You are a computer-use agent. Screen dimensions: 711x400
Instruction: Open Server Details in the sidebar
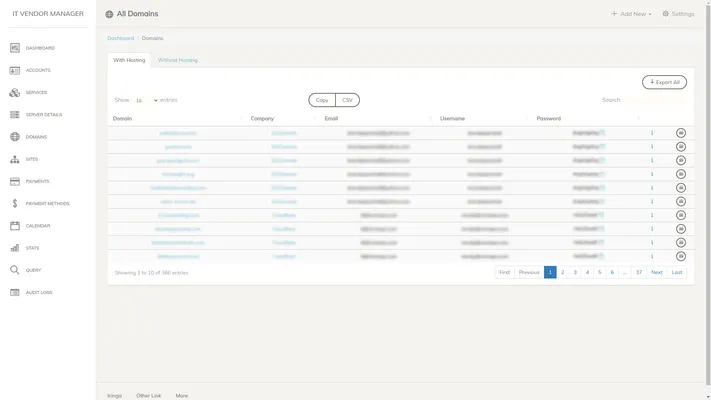(43, 115)
